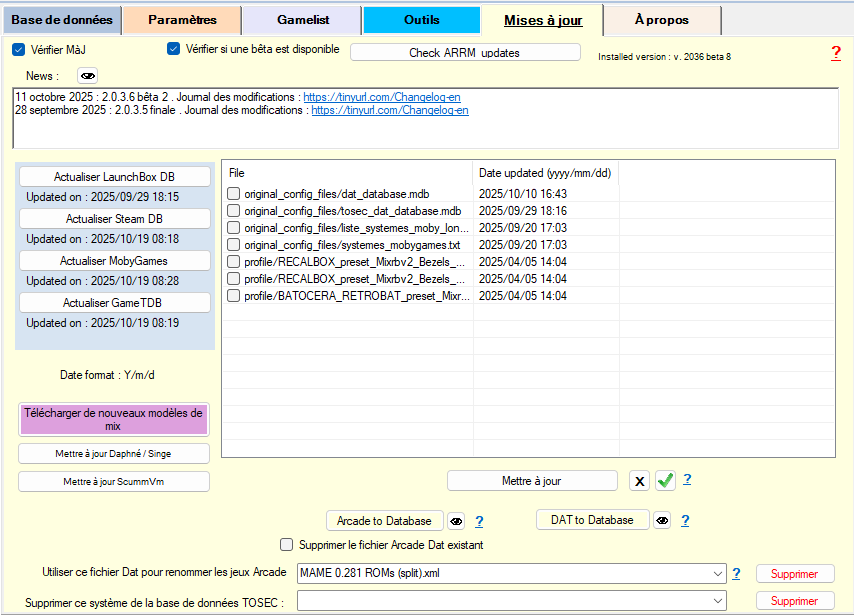Open help icon next to MAME dat dropdown
The height and width of the screenshot is (615, 854).
point(736,573)
